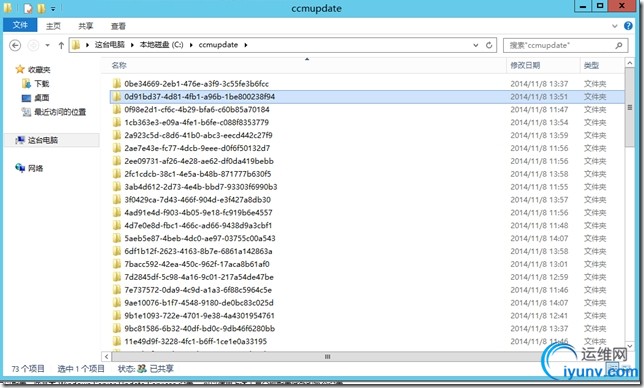Viewport: 644px width, 388px height.
Task: Select folder 0be34669-2eb1-476e-a3f9-3c55fe3b6fcc
Action: (196, 84)
